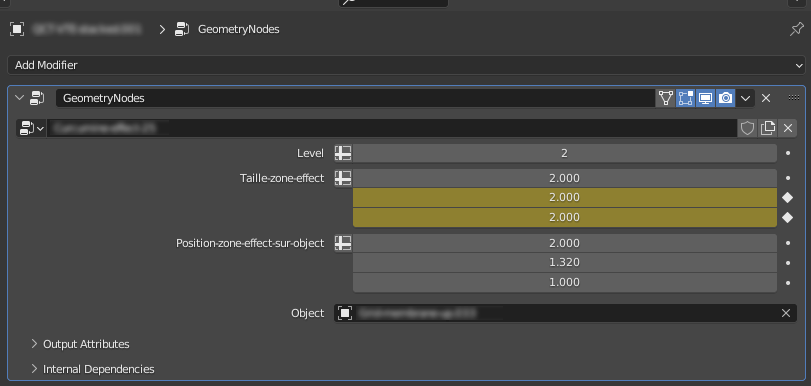The height and width of the screenshot is (386, 811).
Task: Click the breadcrumb arrow separator
Action: click(x=162, y=30)
